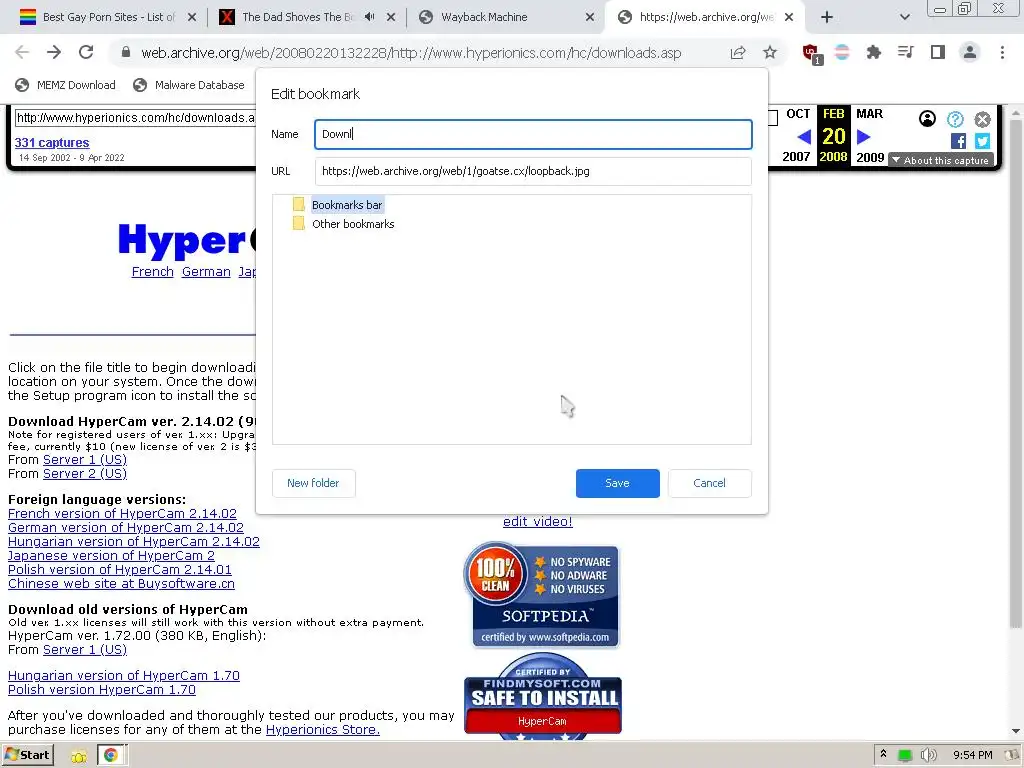
Task: Save the bookmark
Action: coord(617,483)
